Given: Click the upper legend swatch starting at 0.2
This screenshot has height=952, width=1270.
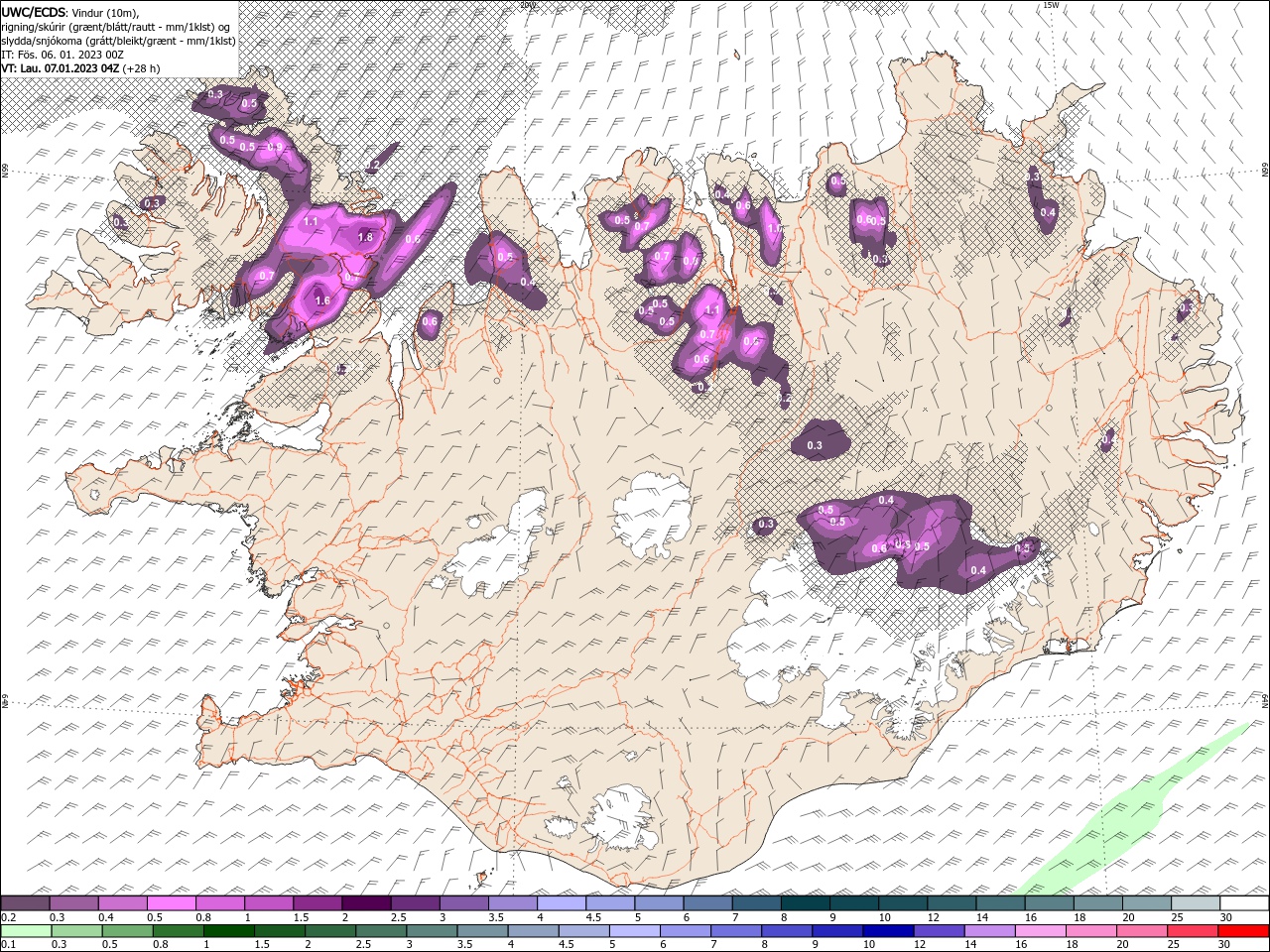Looking at the screenshot, I should point(25,903).
